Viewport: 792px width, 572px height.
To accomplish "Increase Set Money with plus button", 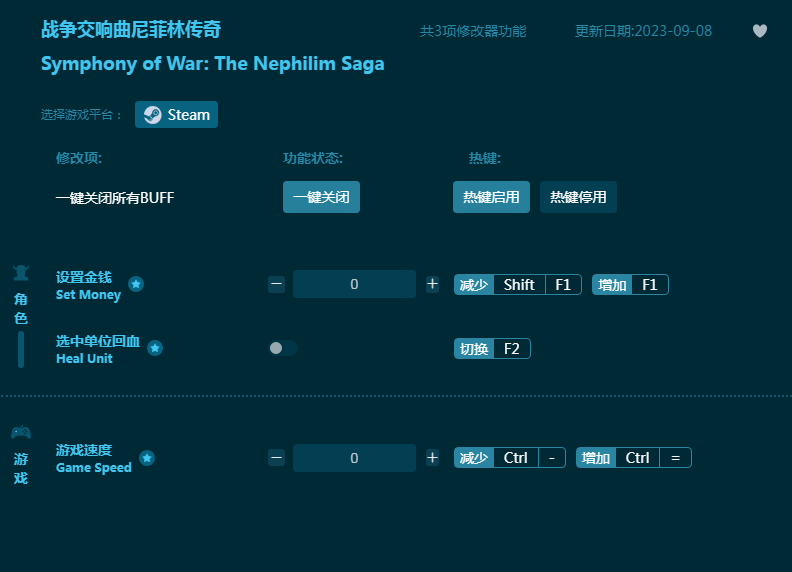I will click(432, 284).
